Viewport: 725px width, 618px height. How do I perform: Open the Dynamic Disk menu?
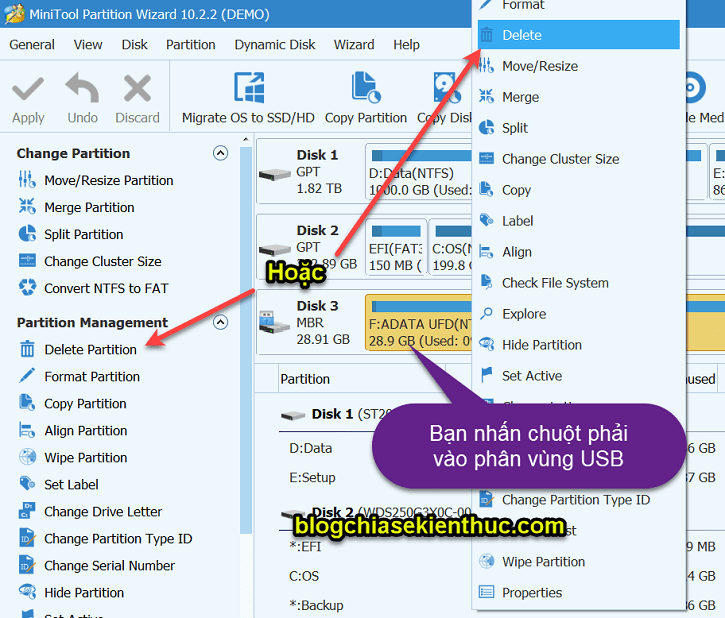click(x=275, y=45)
